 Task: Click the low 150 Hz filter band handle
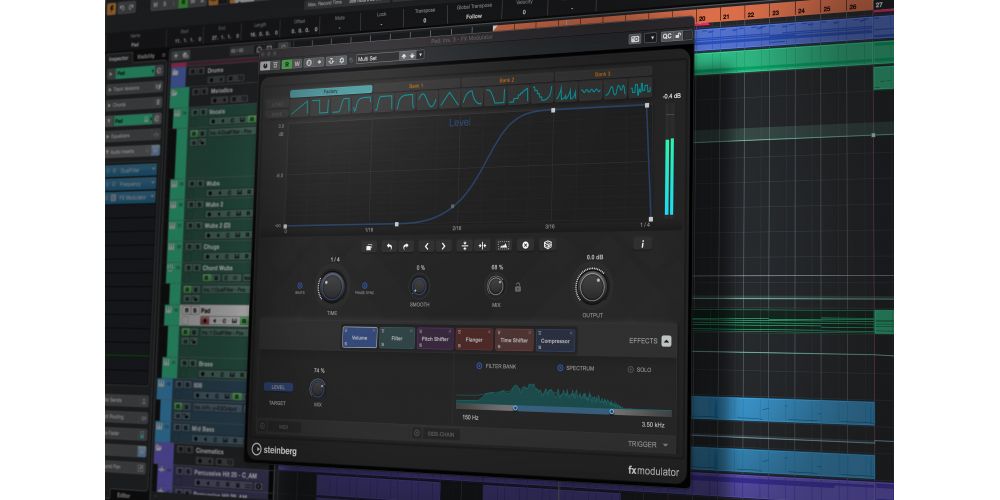pos(515,408)
